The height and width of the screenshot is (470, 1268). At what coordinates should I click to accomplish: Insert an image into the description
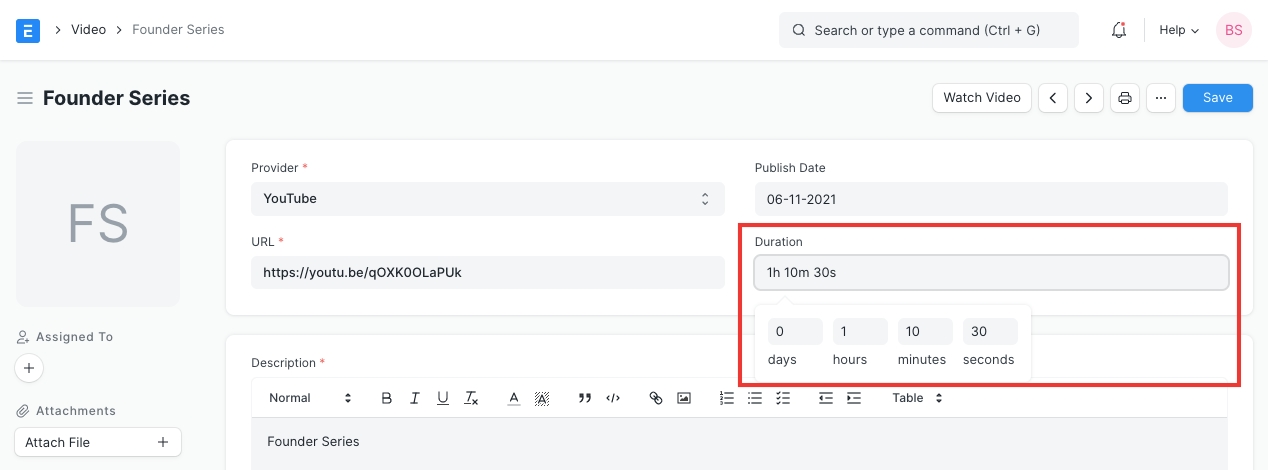684,398
